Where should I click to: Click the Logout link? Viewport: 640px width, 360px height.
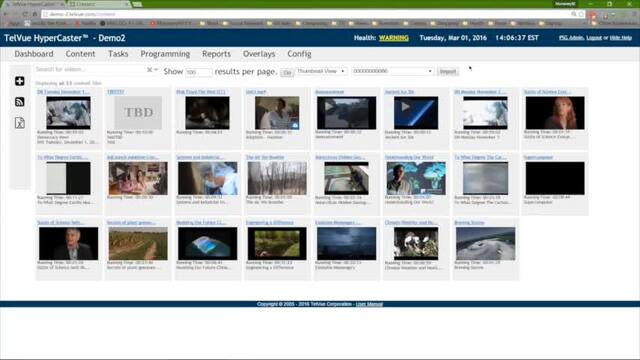pyautogui.click(x=594, y=38)
